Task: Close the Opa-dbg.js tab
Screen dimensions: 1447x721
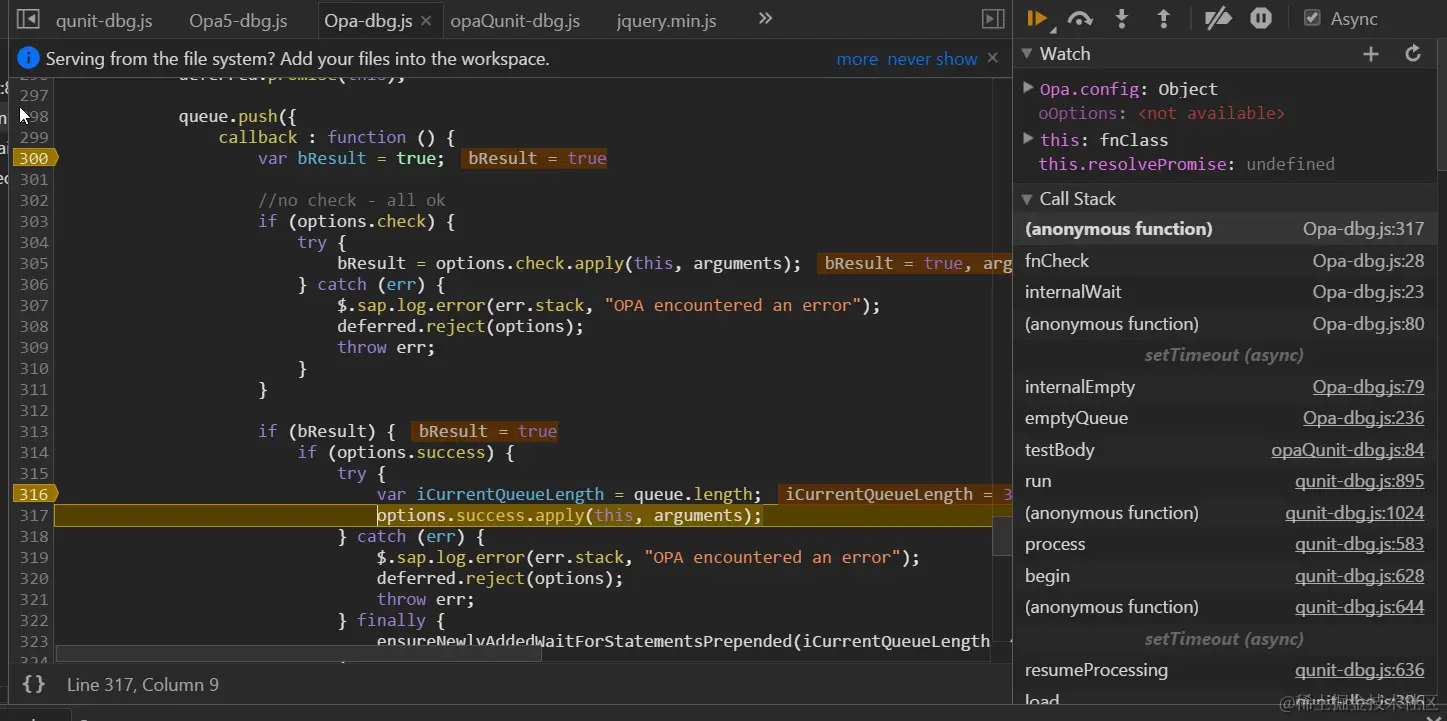Action: coord(426,20)
